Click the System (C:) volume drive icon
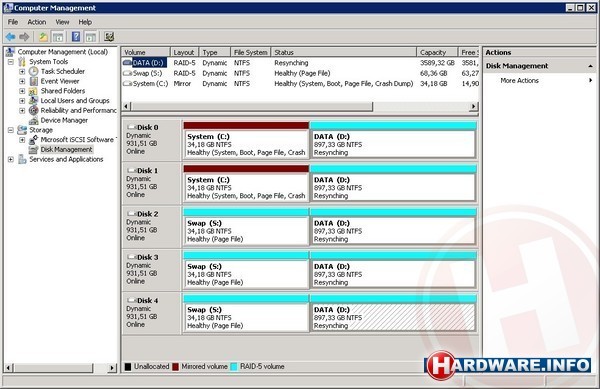This screenshot has height=389, width=600. (127, 83)
